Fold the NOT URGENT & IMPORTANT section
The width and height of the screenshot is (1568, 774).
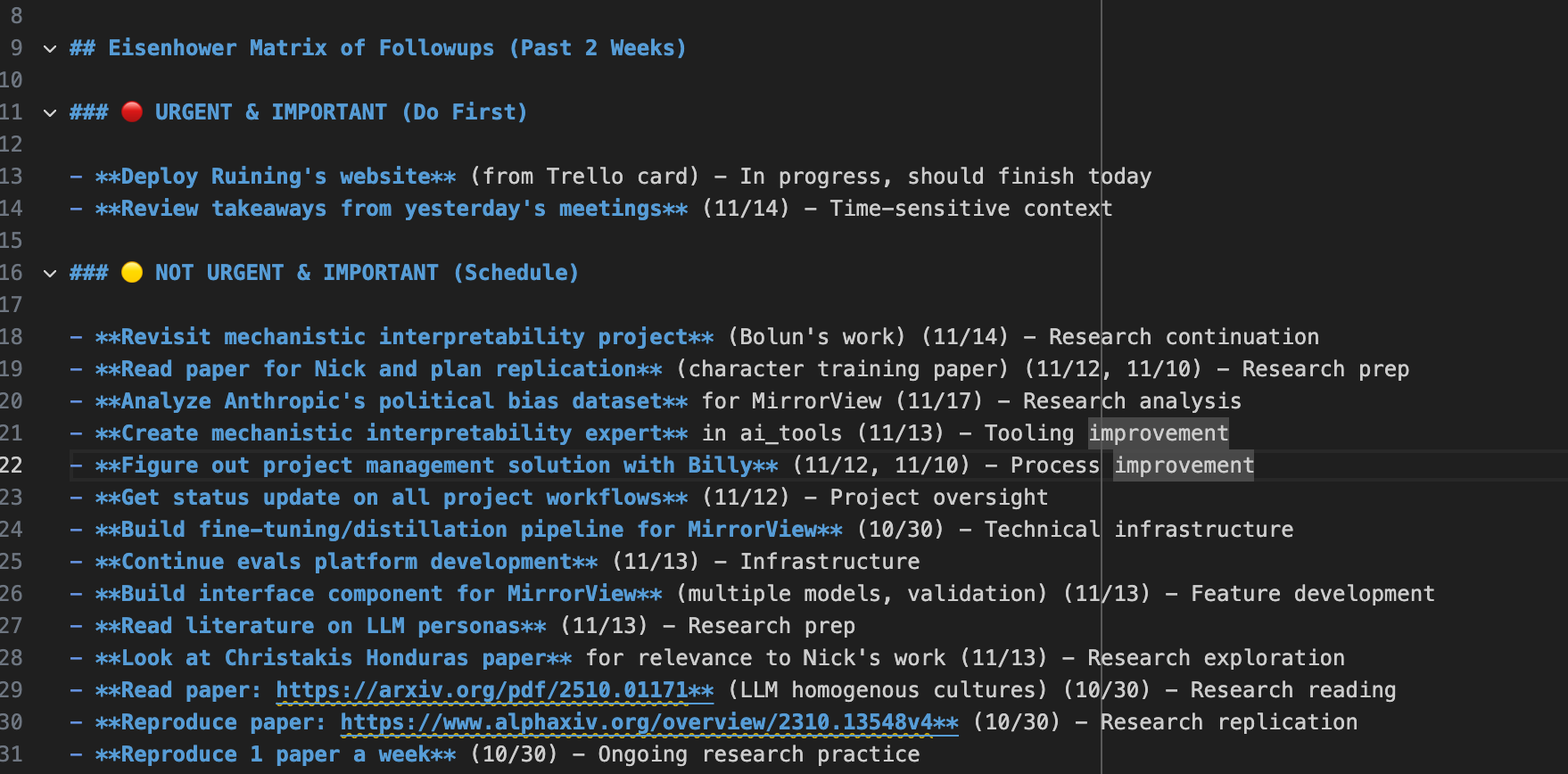tap(50, 273)
